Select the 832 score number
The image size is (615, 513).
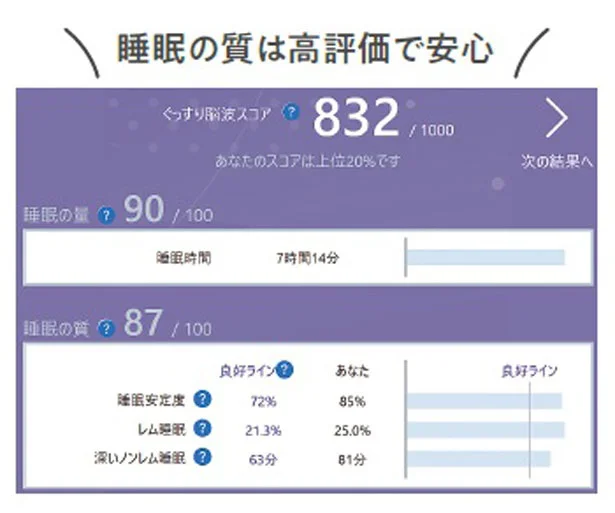(356, 117)
